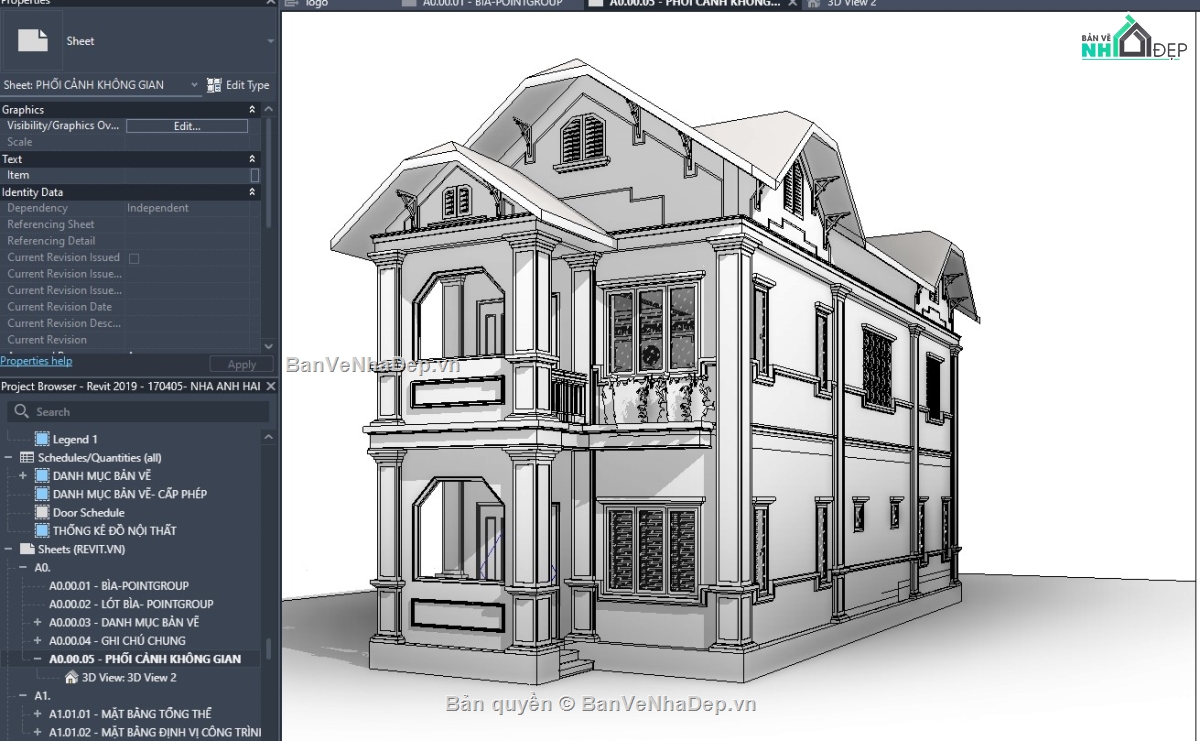1200x741 pixels.
Task: Switch to the 3D View 2 tab
Action: 851,3
